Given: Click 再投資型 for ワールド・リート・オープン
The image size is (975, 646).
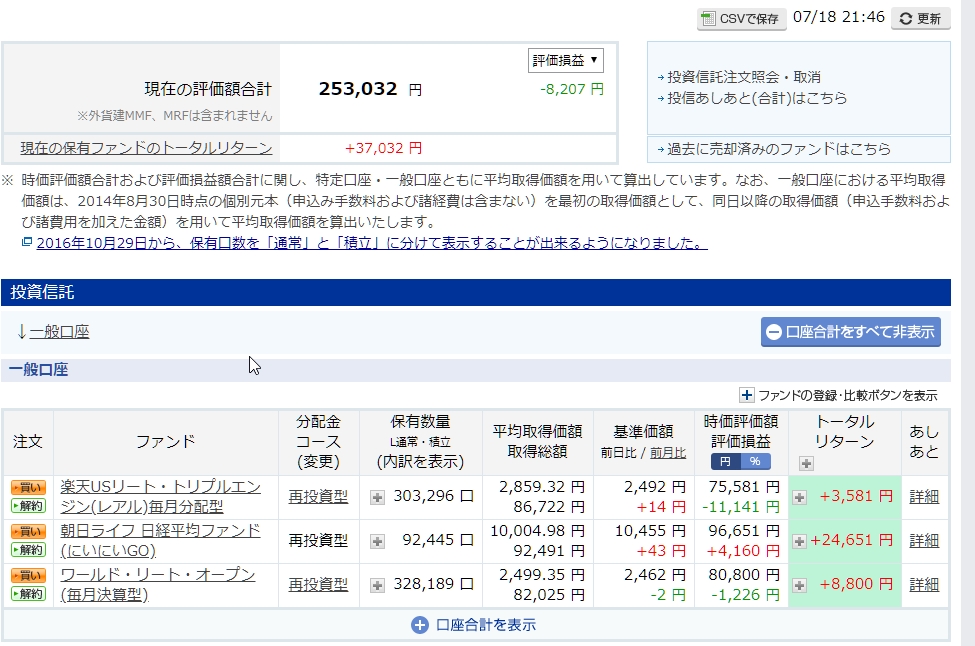Looking at the screenshot, I should 318,584.
